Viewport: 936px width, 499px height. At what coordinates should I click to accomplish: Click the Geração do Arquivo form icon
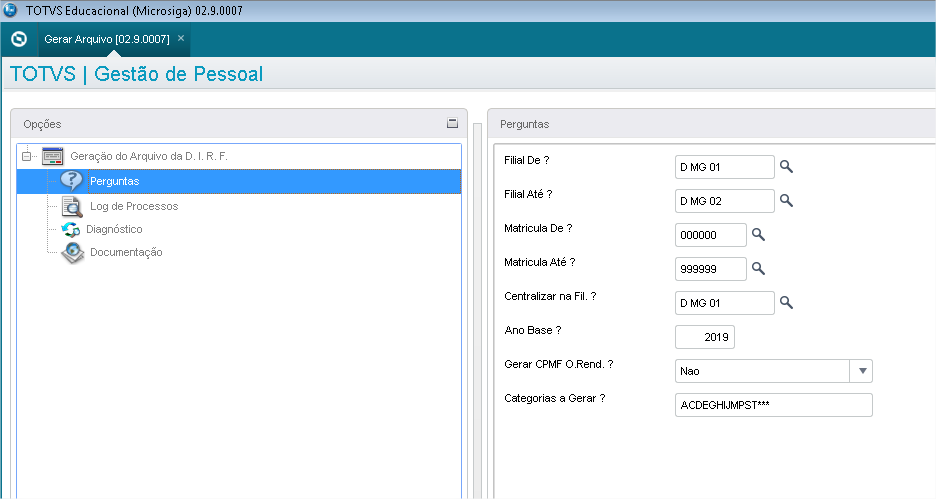pyautogui.click(x=53, y=156)
